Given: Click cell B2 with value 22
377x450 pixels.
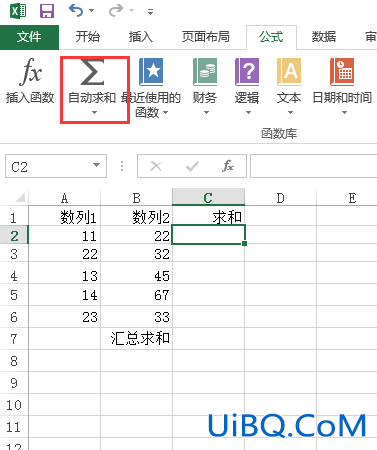Looking at the screenshot, I should [x=136, y=235].
